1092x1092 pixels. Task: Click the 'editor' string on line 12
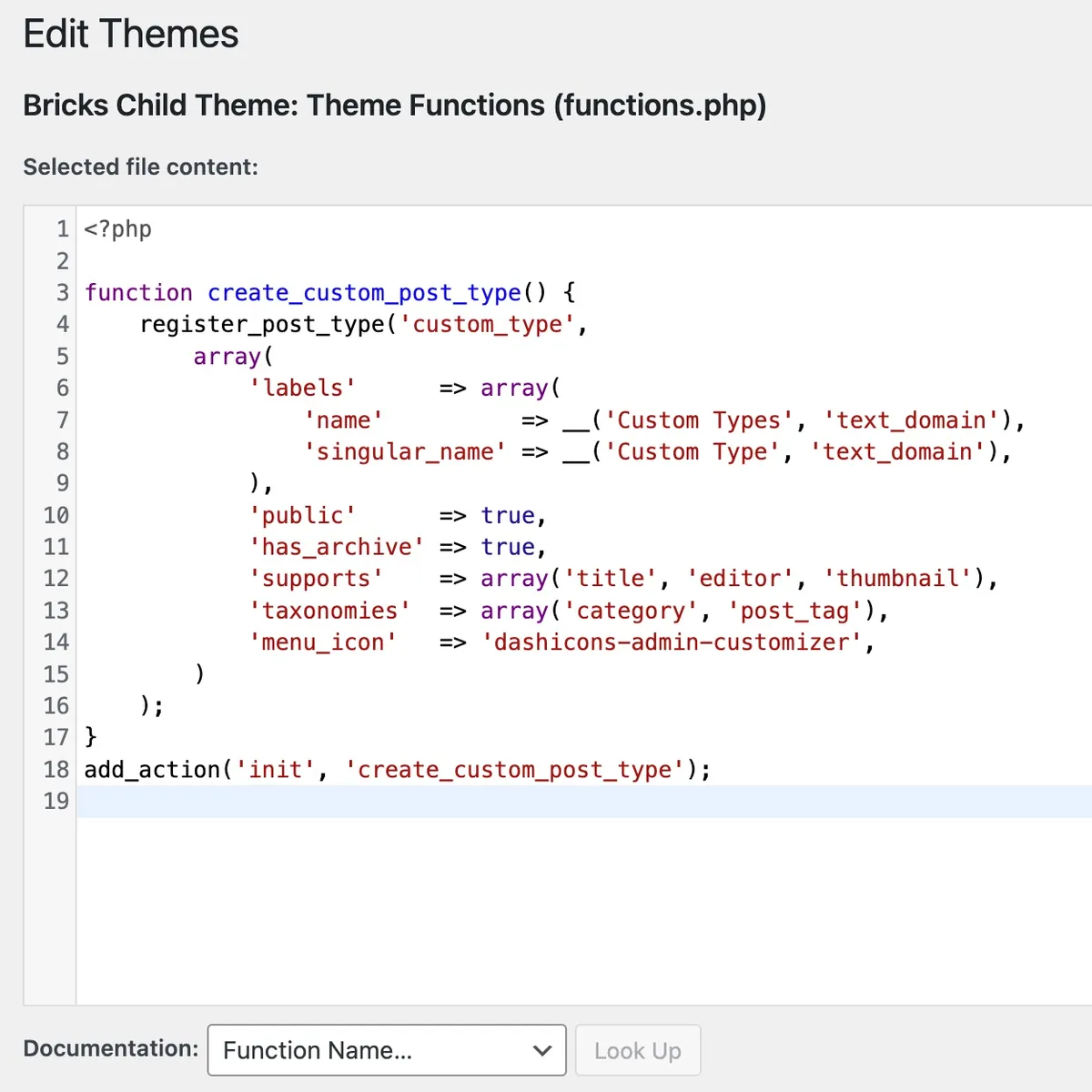click(x=741, y=579)
